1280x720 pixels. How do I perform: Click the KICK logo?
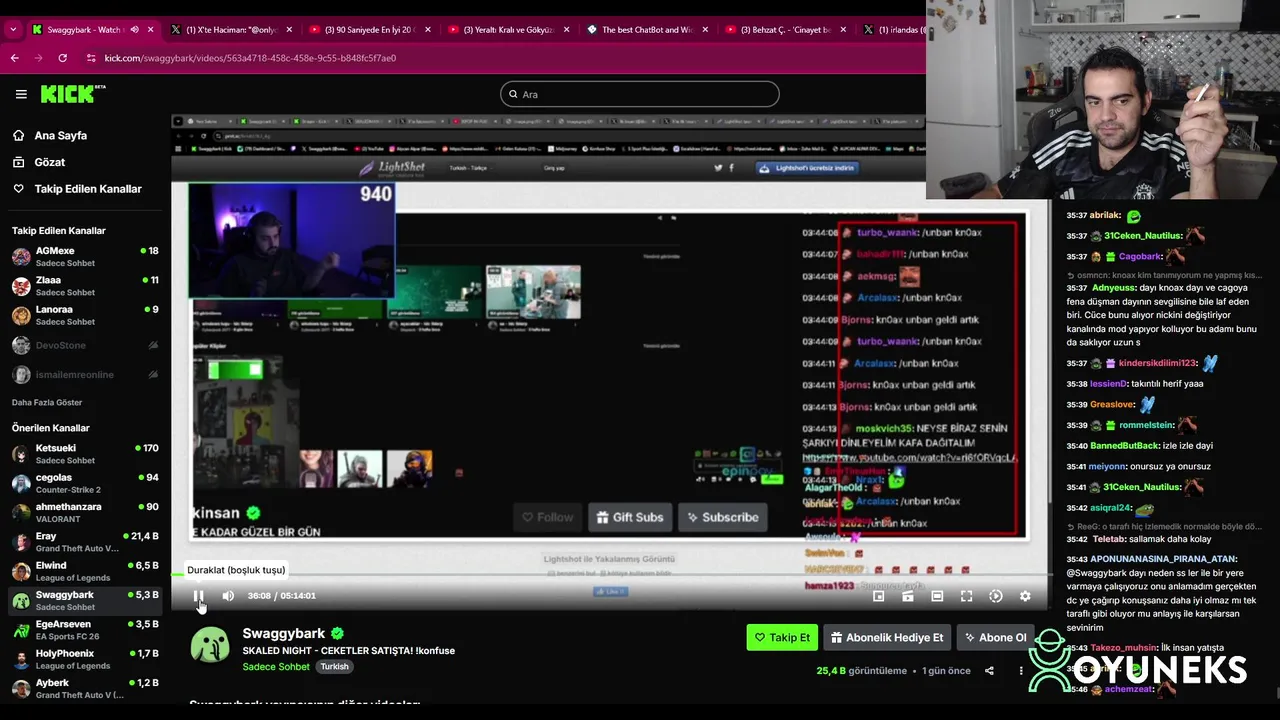tap(73, 94)
